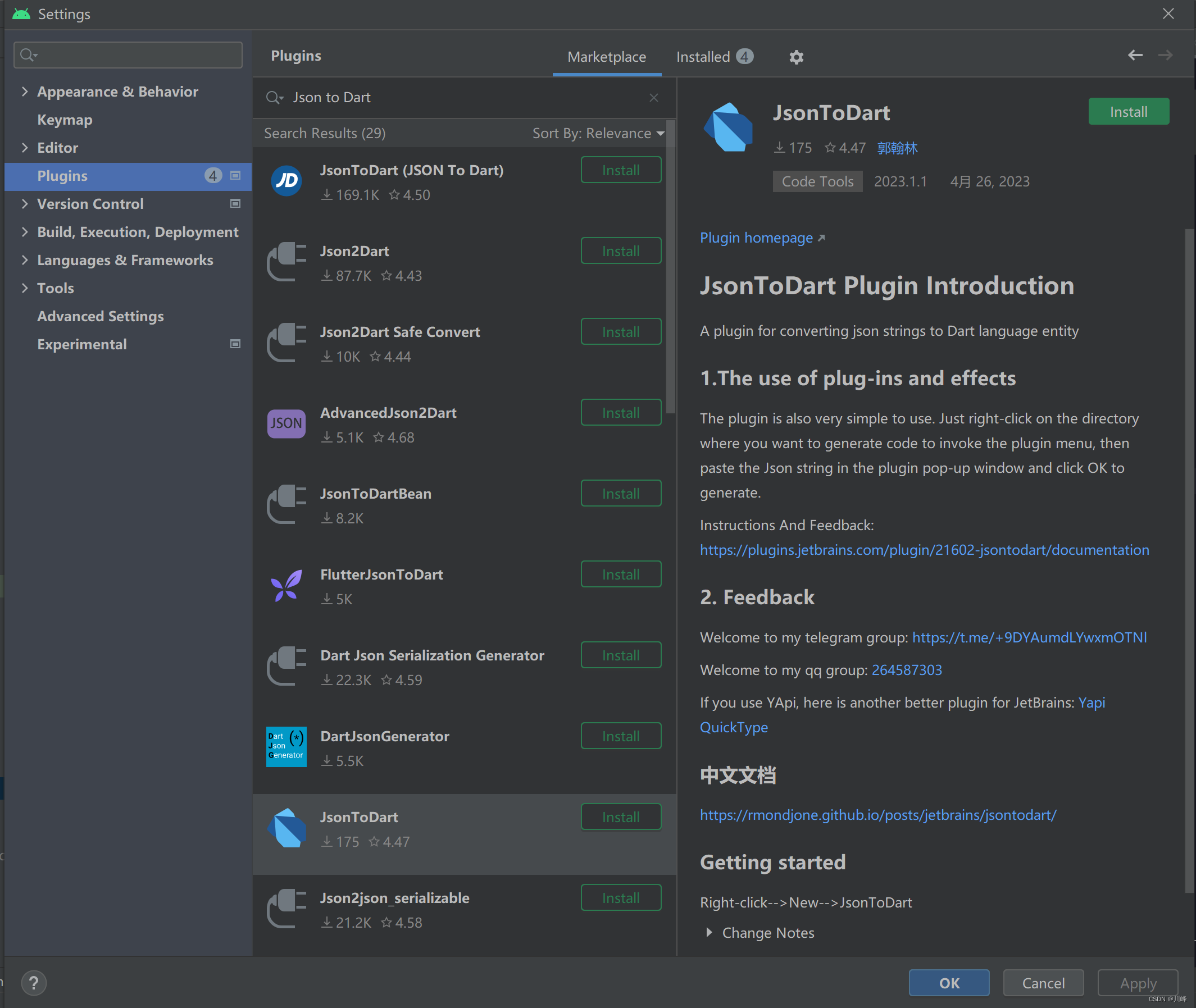
Task: Click the Cancel button
Action: pyautogui.click(x=1043, y=983)
